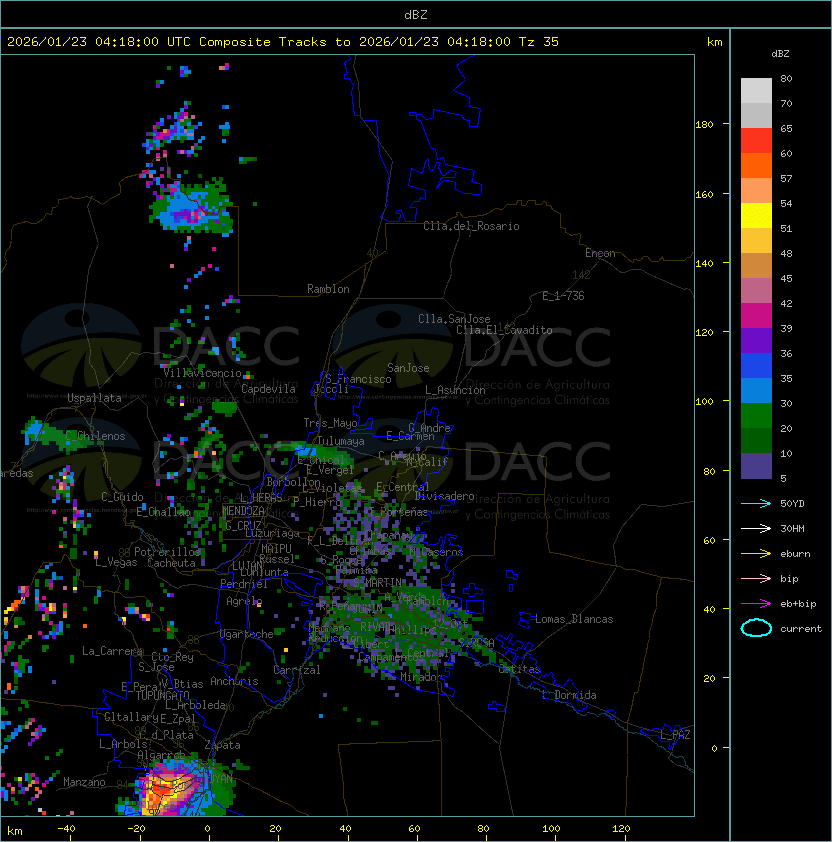Click the 'L_PAZ' place label
The image size is (832, 842).
675,735
